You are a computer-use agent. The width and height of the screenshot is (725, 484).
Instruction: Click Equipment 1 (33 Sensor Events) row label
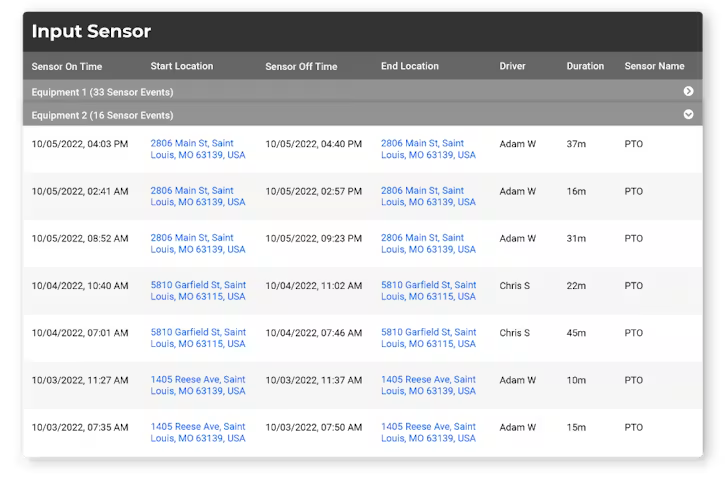pyautogui.click(x=102, y=92)
